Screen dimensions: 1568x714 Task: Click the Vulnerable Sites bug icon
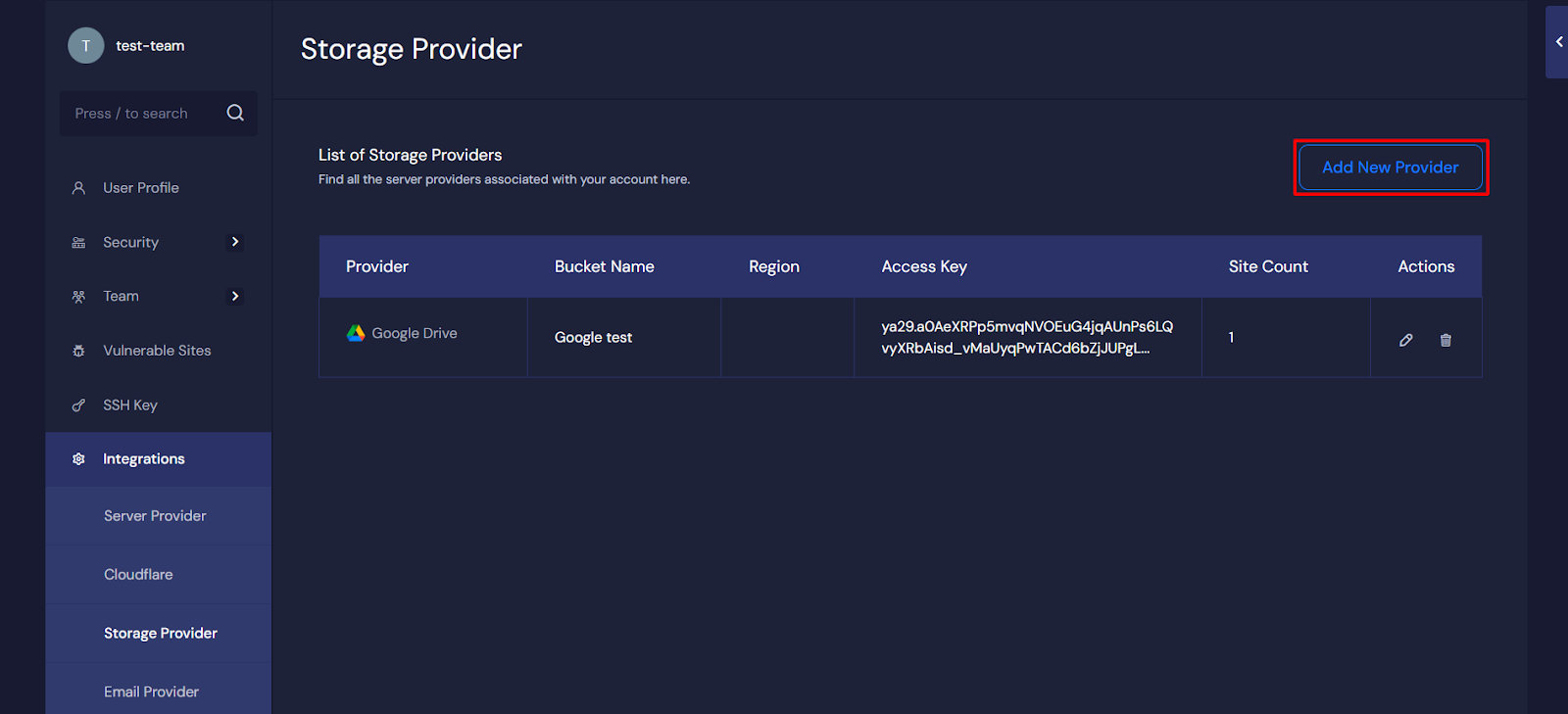pyautogui.click(x=78, y=351)
